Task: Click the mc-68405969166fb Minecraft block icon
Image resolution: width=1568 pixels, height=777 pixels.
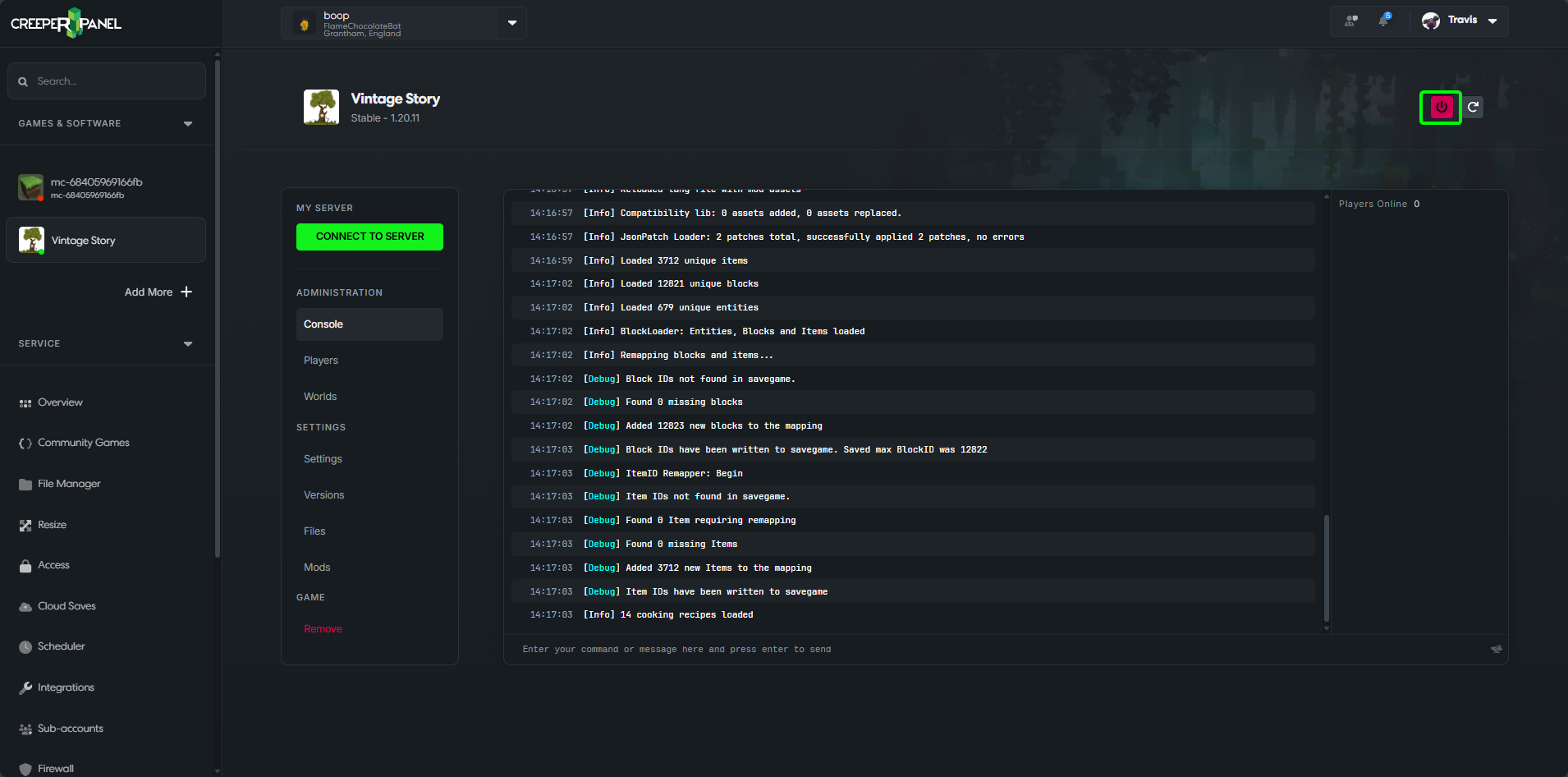Action: 30,187
